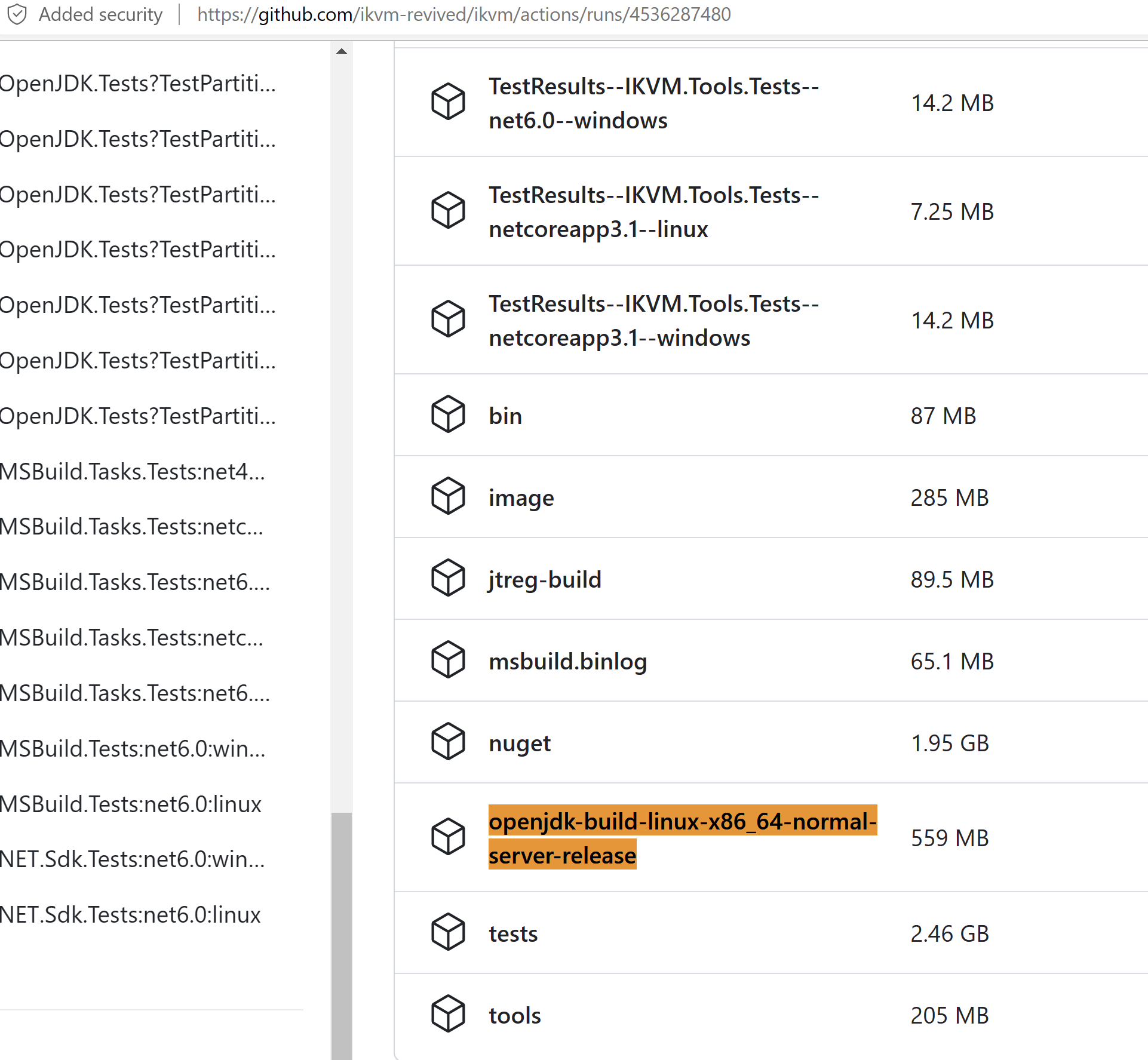Click package icon for openjdk-build-linux artifact
This screenshot has width=1148, height=1060.
[448, 836]
